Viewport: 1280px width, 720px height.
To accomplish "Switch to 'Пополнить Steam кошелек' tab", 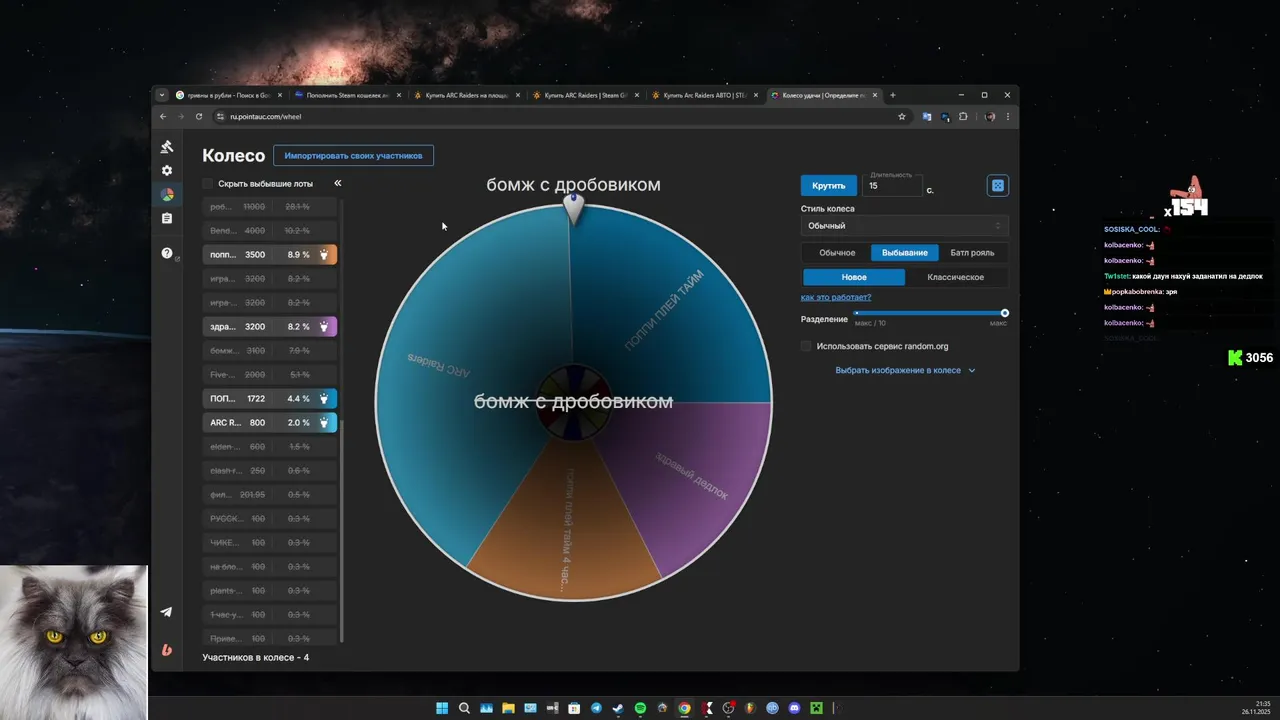I will click(348, 95).
